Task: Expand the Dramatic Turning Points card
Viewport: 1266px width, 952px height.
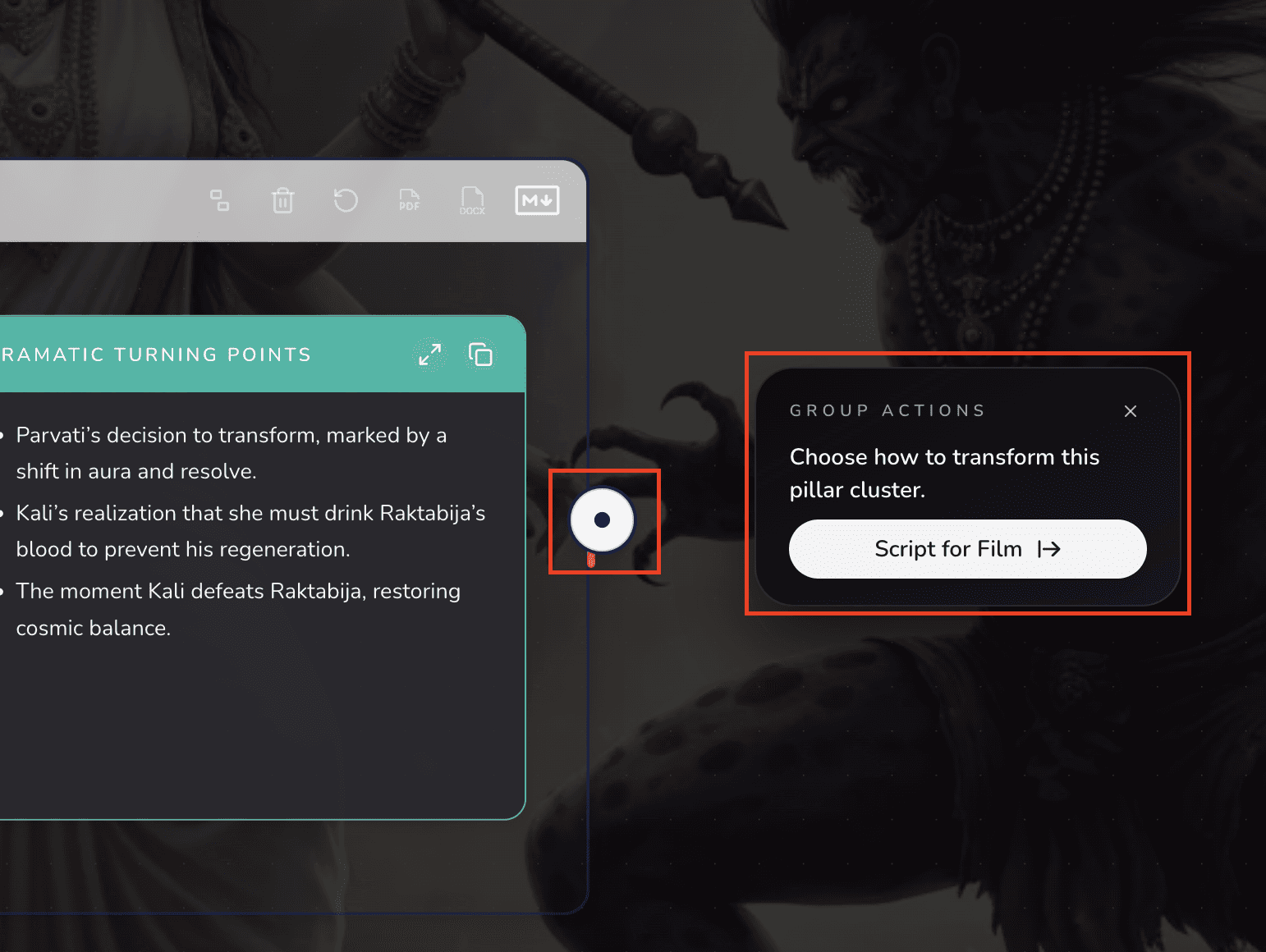Action: [429, 355]
